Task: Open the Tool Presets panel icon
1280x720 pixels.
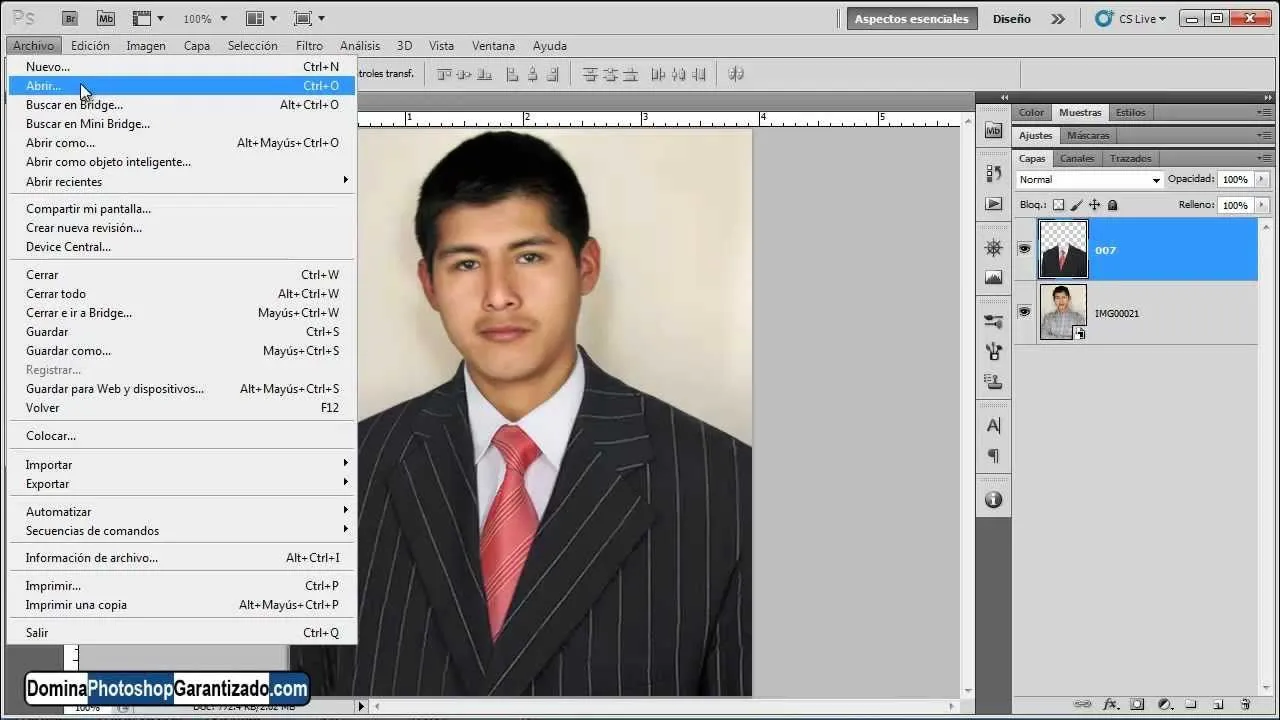Action: pos(993,321)
